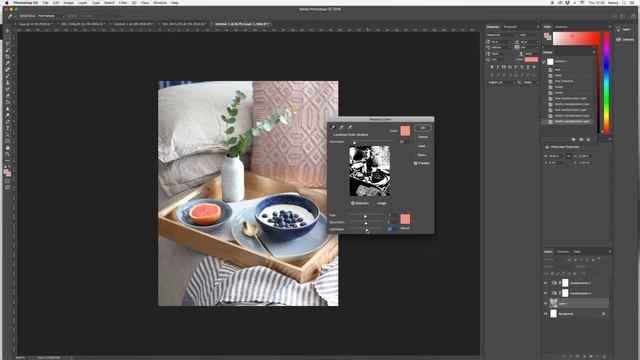
Task: Switch to the Paragraph tab
Action: click(510, 27)
